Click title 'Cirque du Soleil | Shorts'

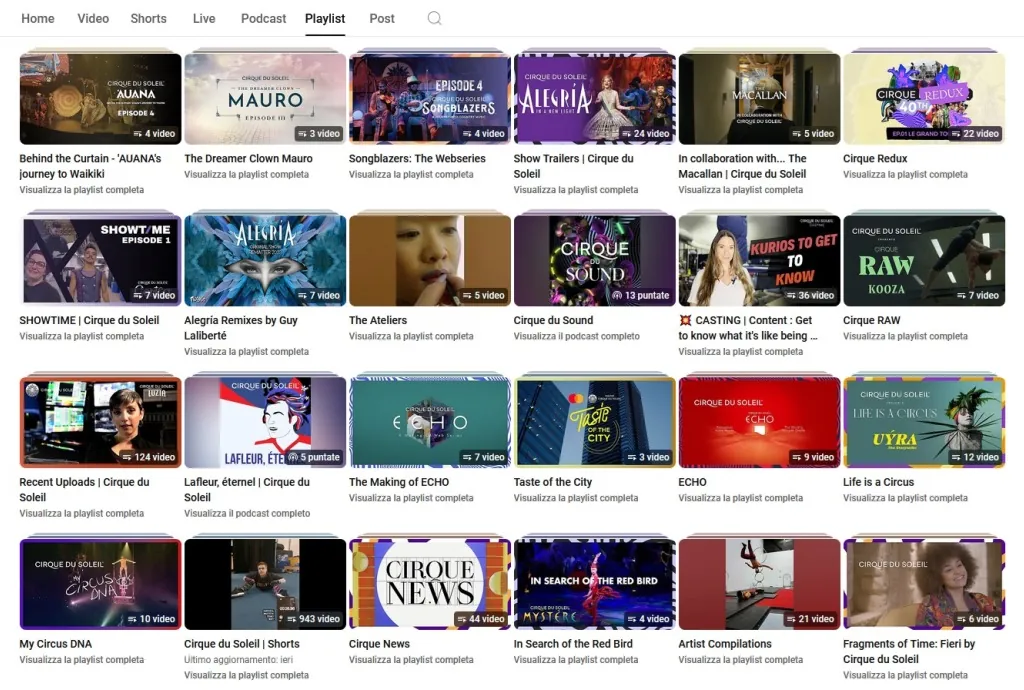[x=242, y=644]
